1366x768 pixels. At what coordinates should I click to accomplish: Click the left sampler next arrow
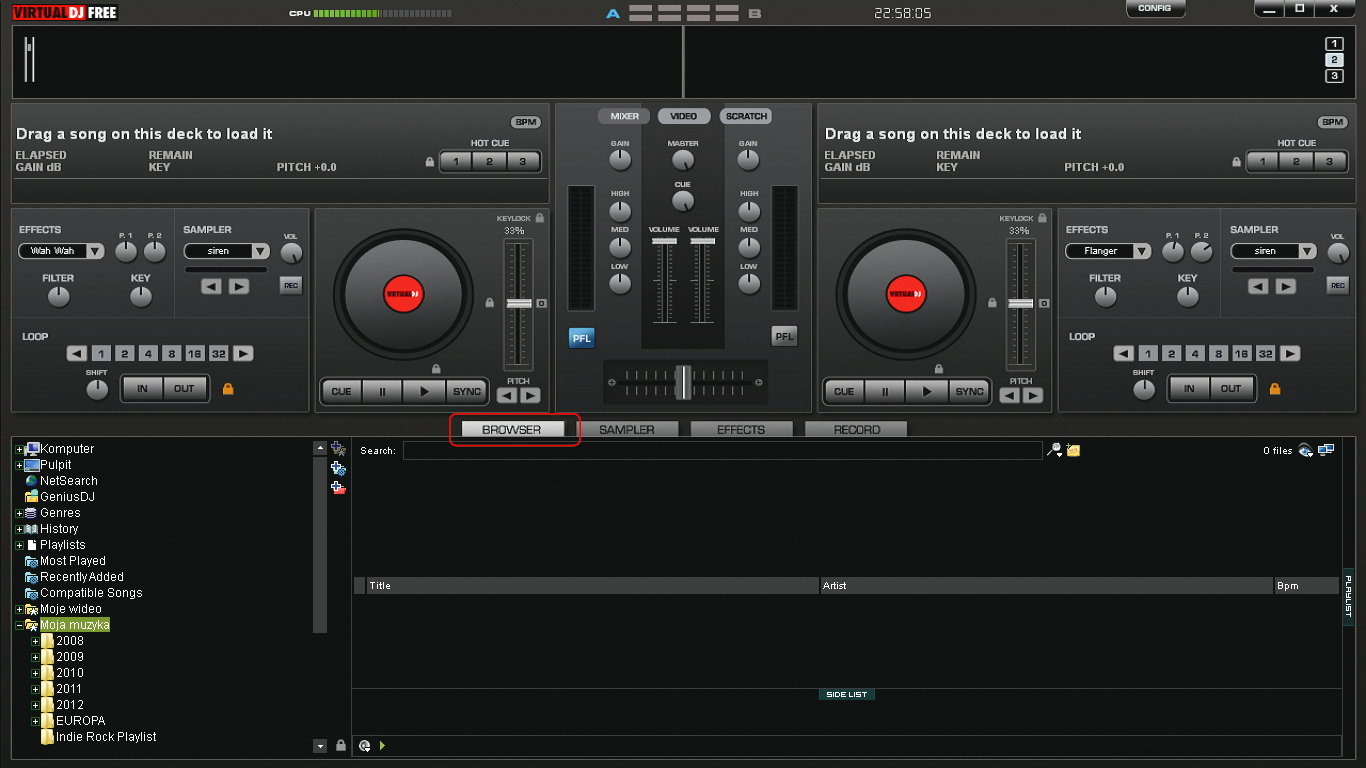coord(239,286)
